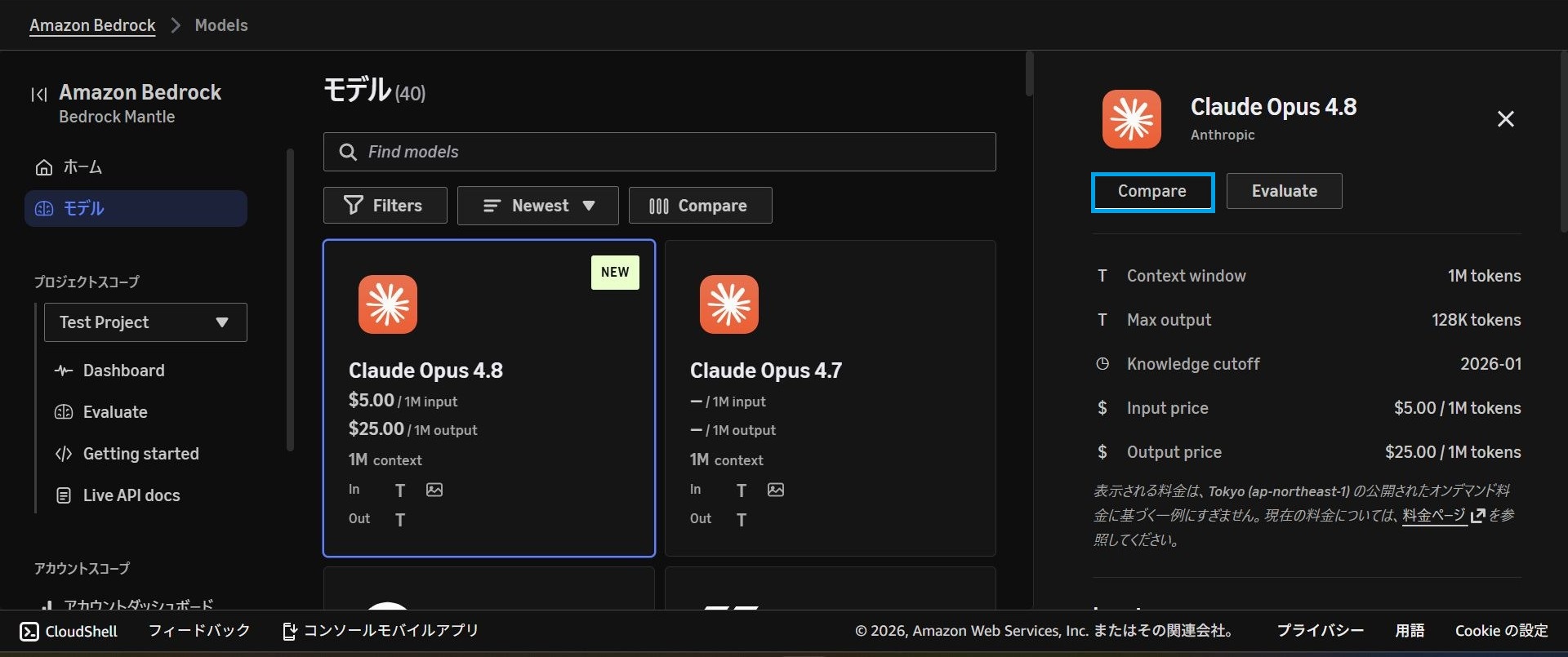Click the dollar icon beside Output price

tap(1102, 452)
